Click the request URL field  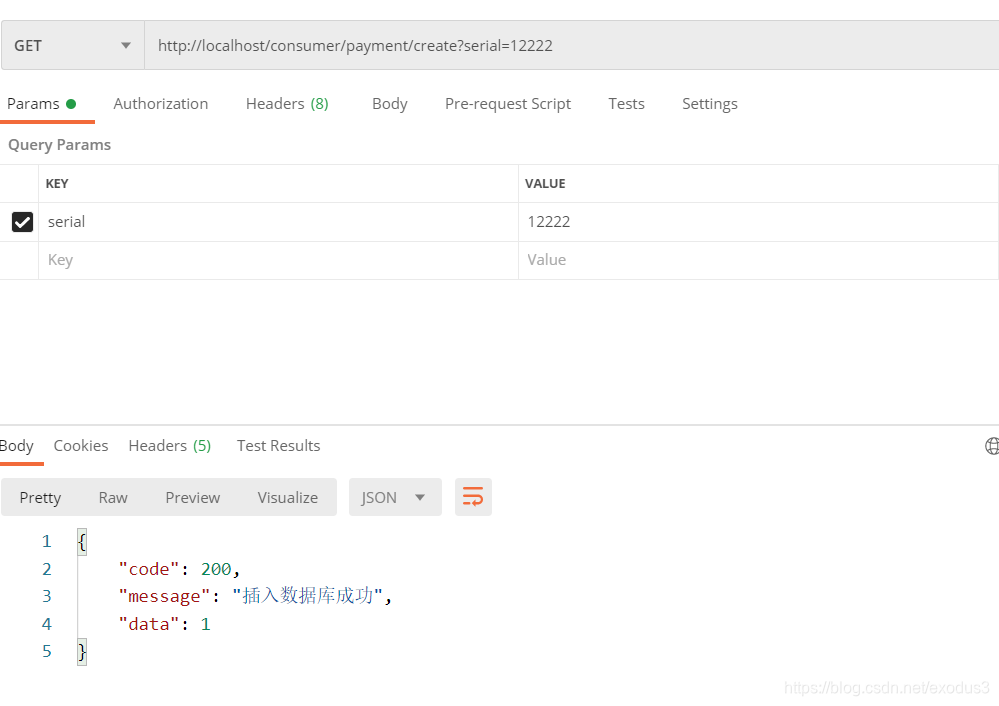click(571, 45)
